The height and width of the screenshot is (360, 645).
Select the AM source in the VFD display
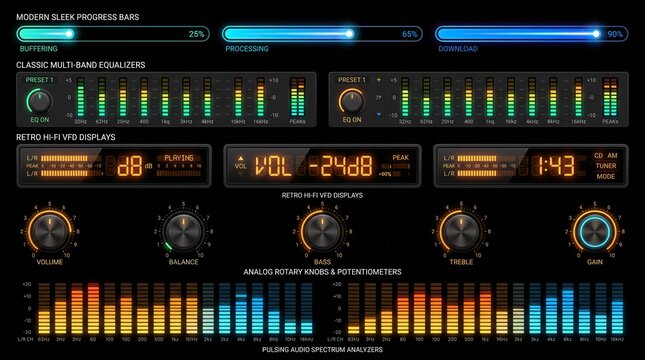click(x=613, y=156)
